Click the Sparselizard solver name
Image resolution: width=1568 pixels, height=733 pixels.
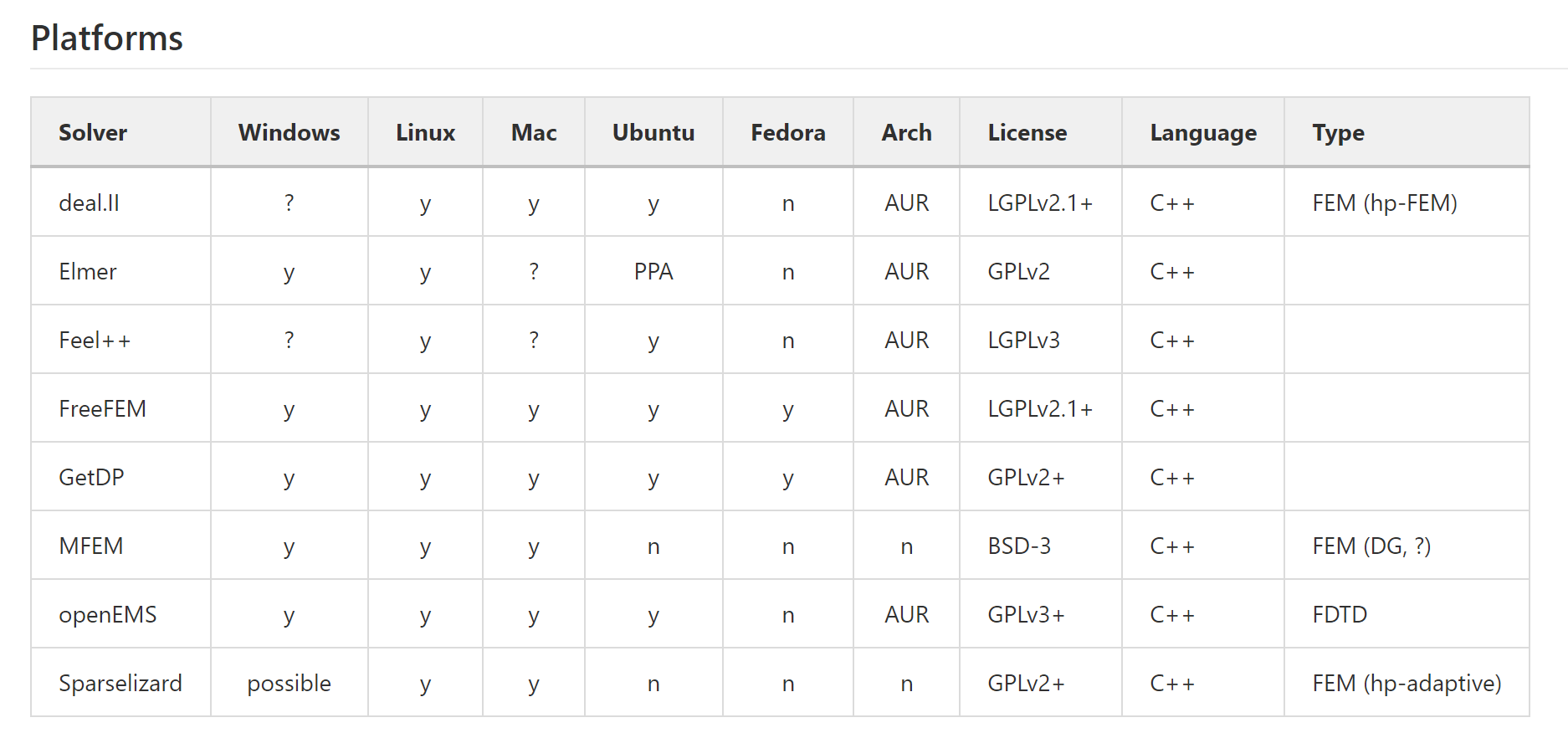[x=120, y=684]
